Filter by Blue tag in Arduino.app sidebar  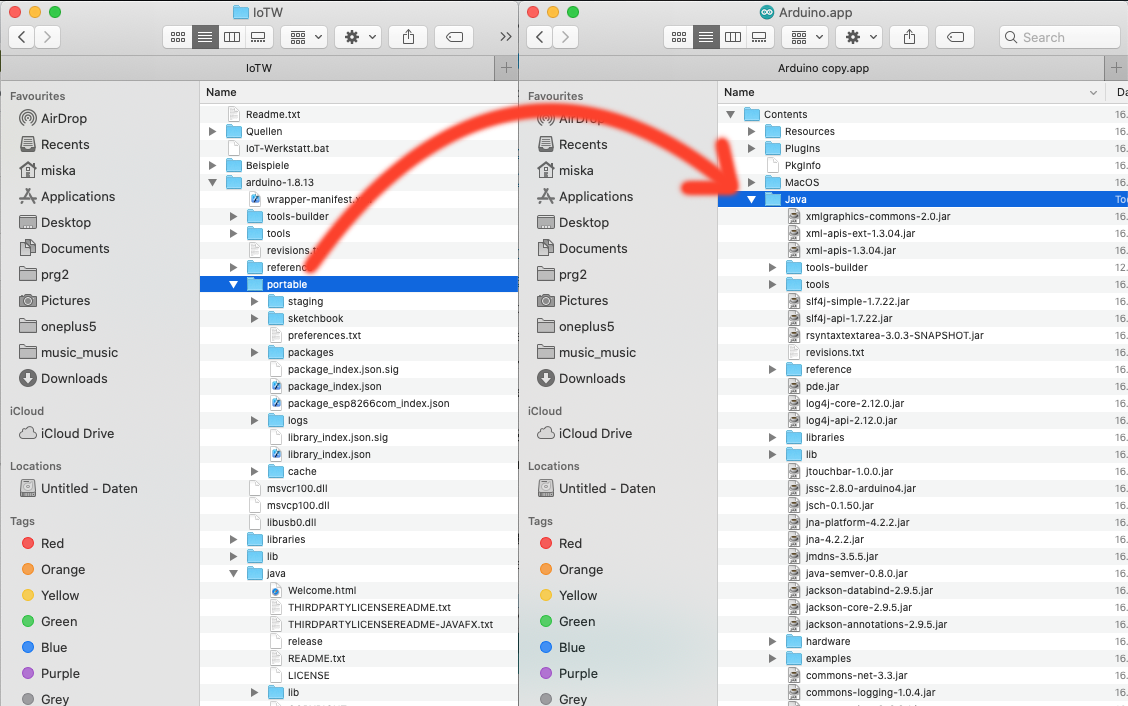coord(572,647)
